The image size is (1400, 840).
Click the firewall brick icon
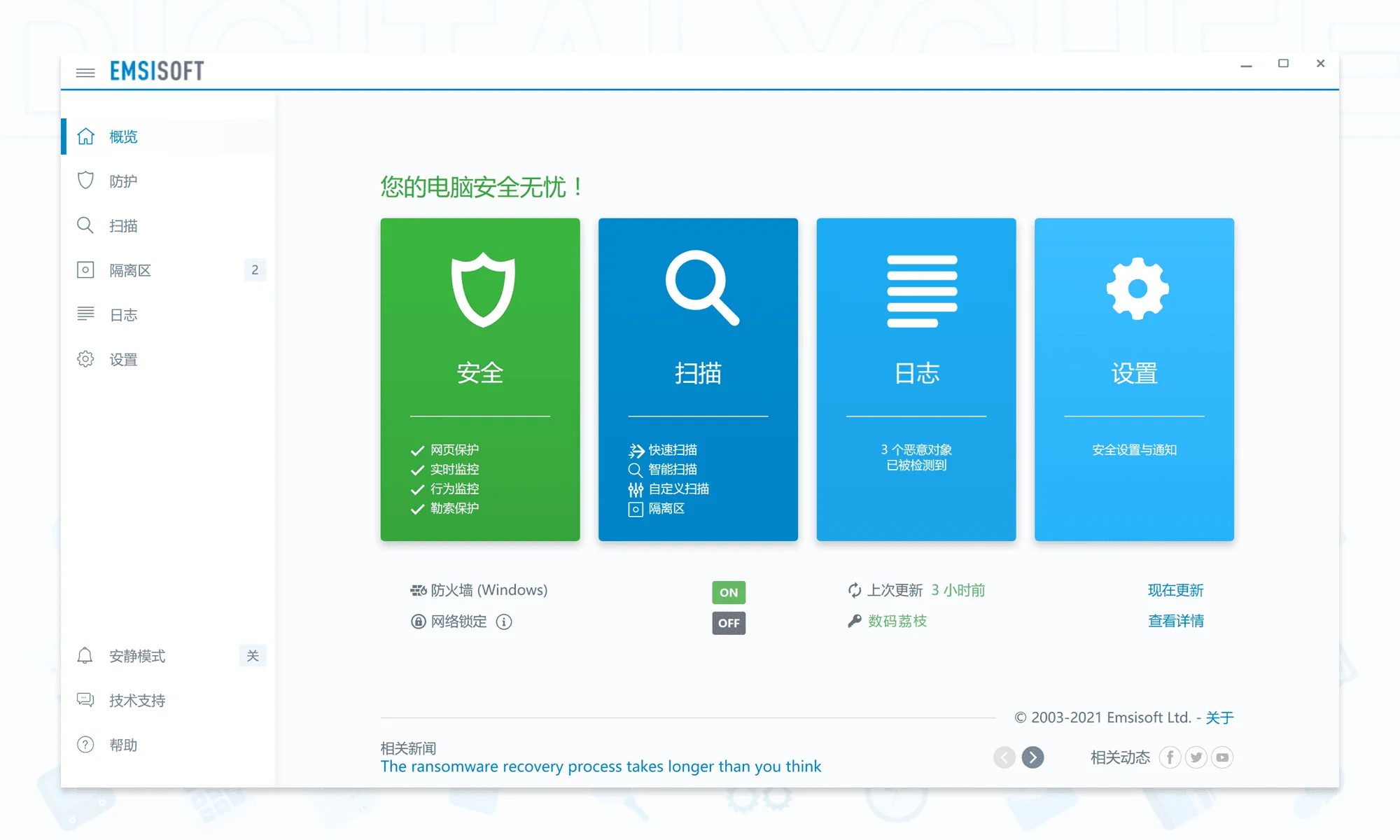click(419, 591)
